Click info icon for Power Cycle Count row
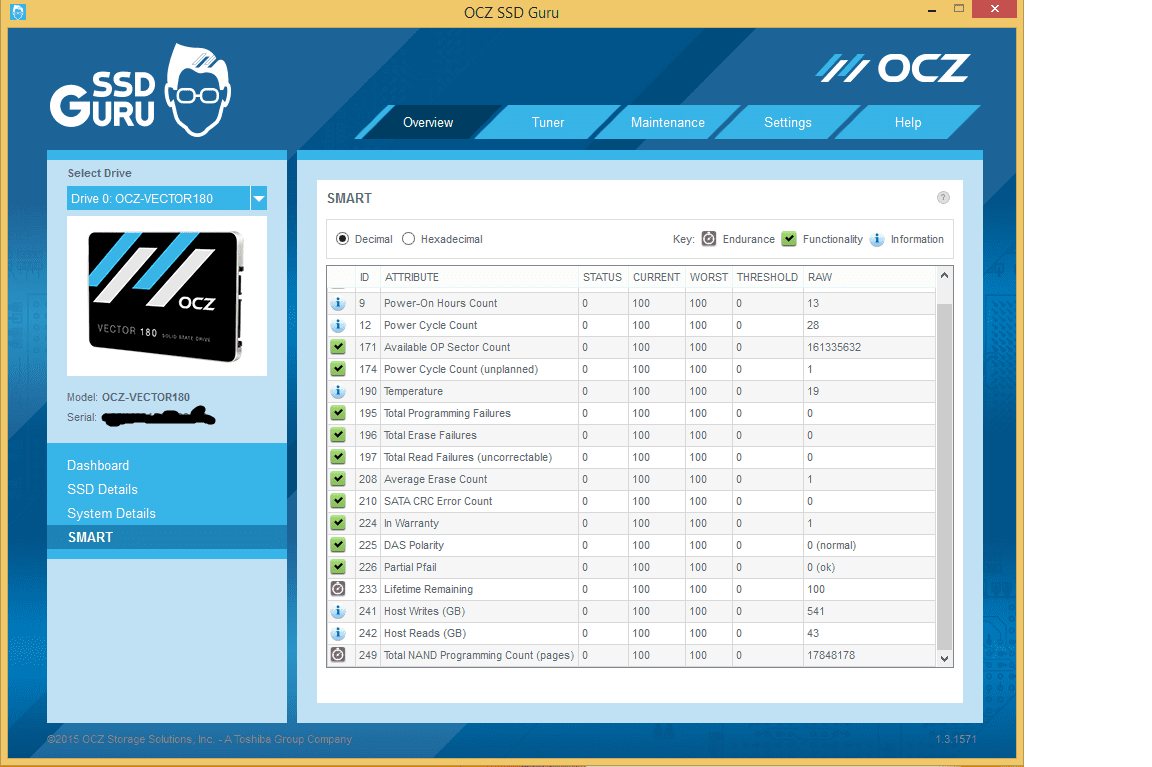Image resolution: width=1152 pixels, height=767 pixels. [338, 325]
